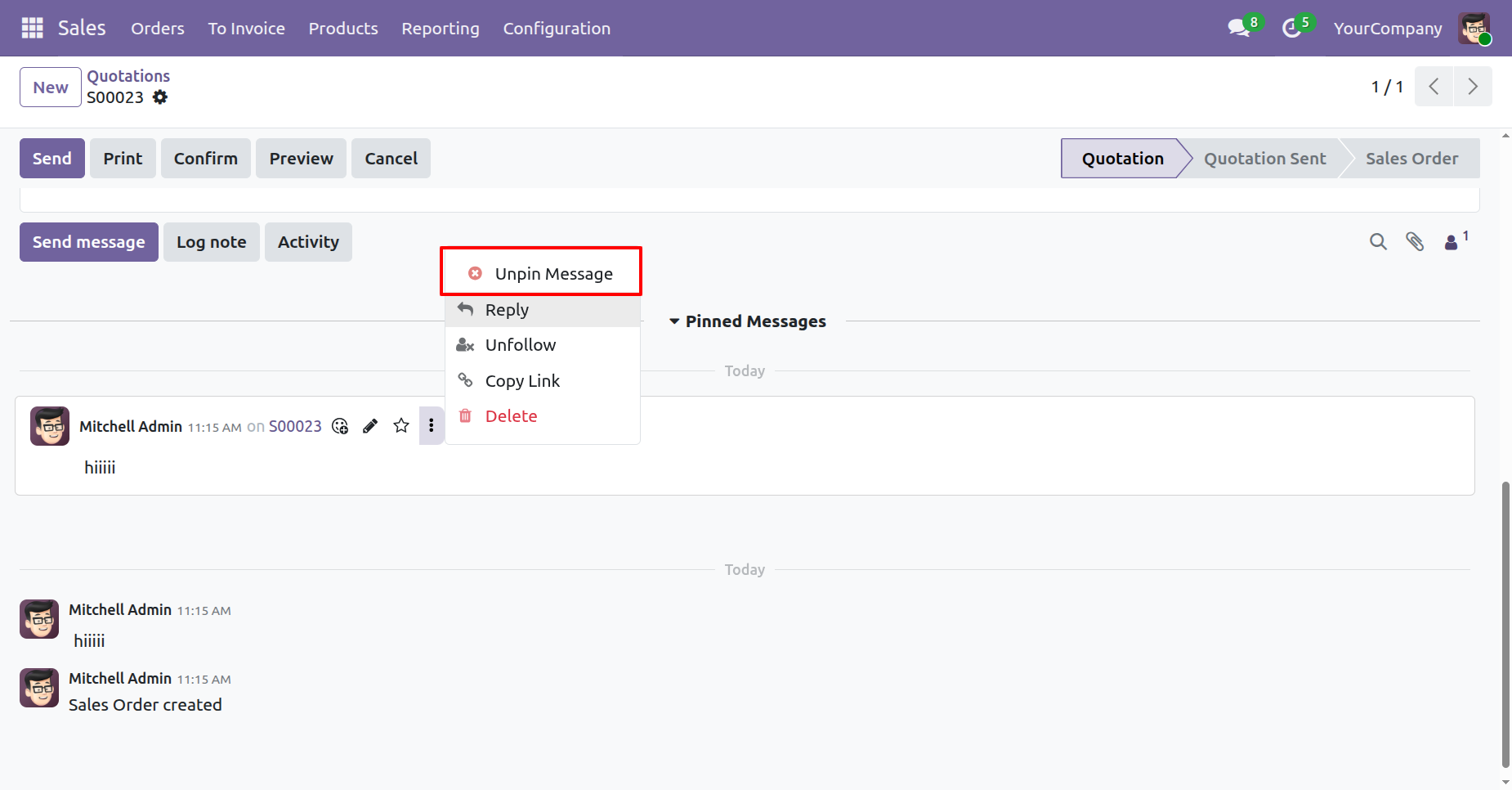
Task: Open the activities clock icon
Action: click(1291, 28)
